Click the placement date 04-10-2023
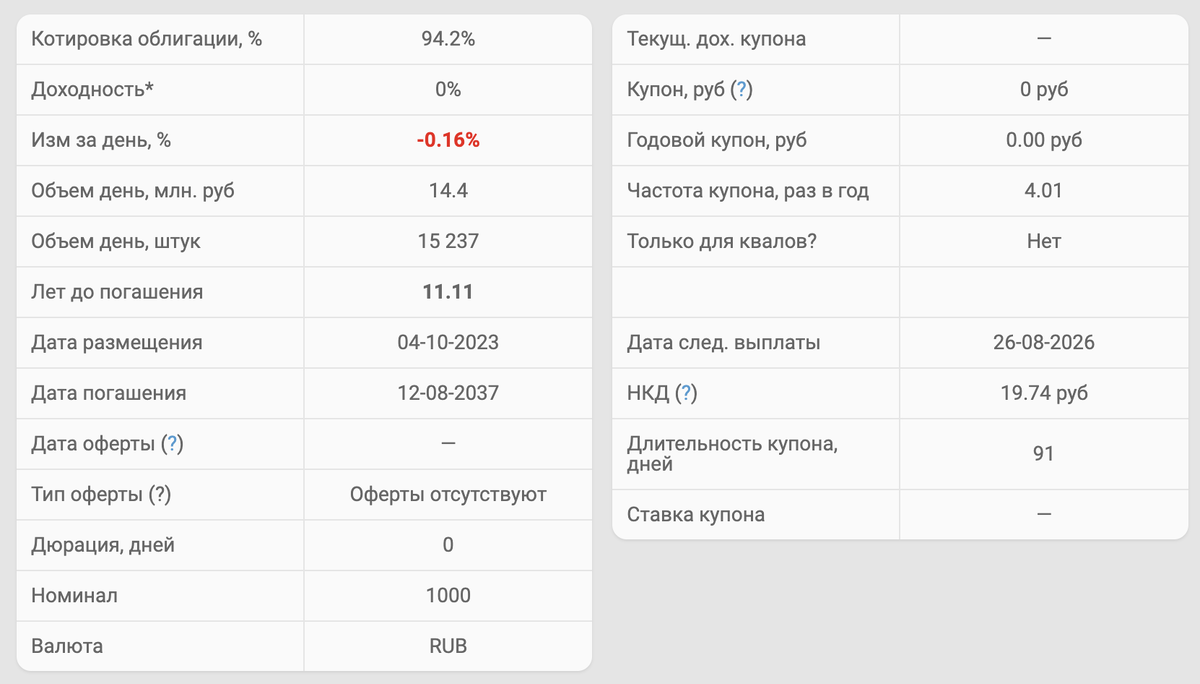The width and height of the screenshot is (1200, 684). click(x=448, y=343)
